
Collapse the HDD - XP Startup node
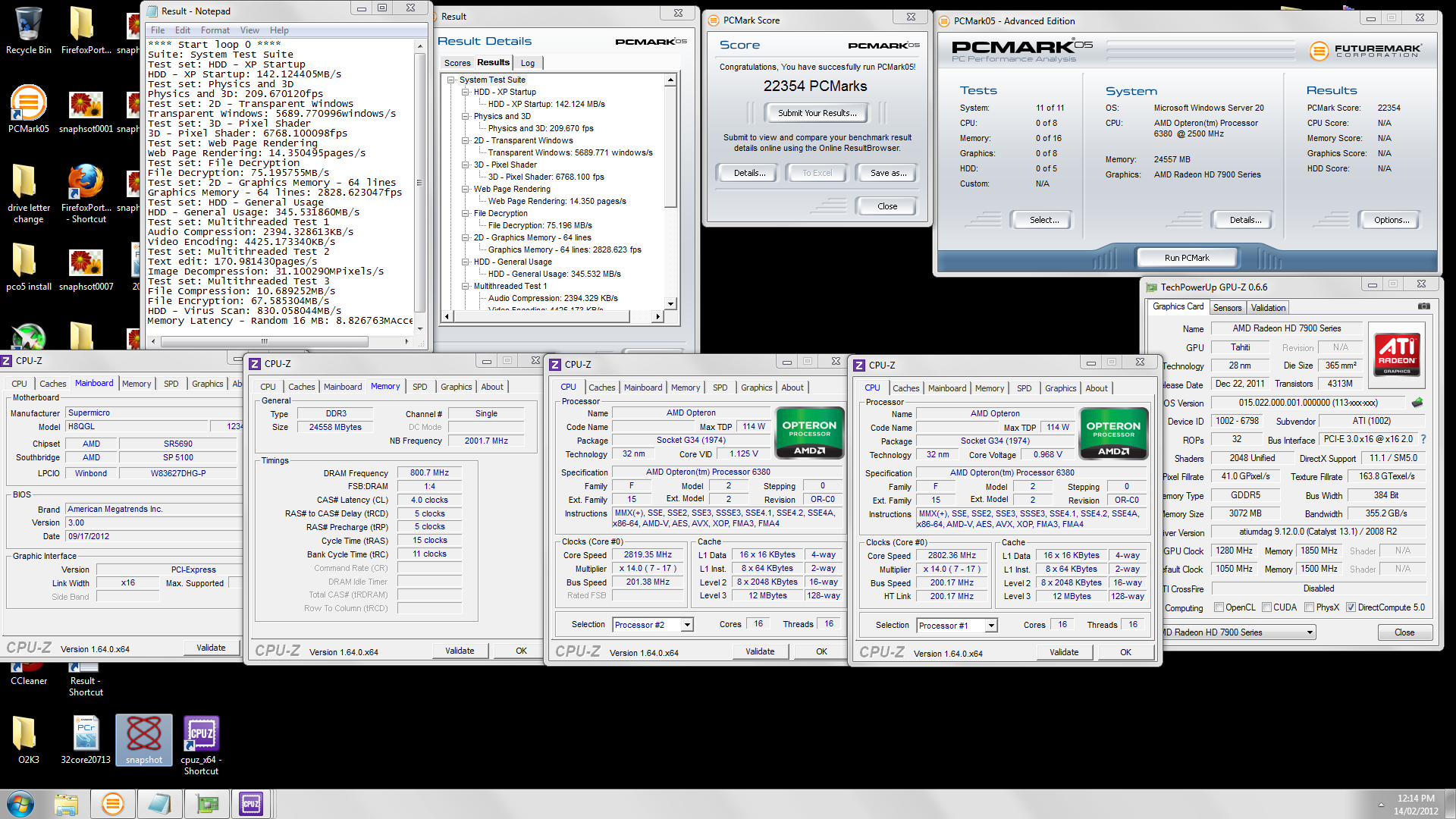point(466,92)
